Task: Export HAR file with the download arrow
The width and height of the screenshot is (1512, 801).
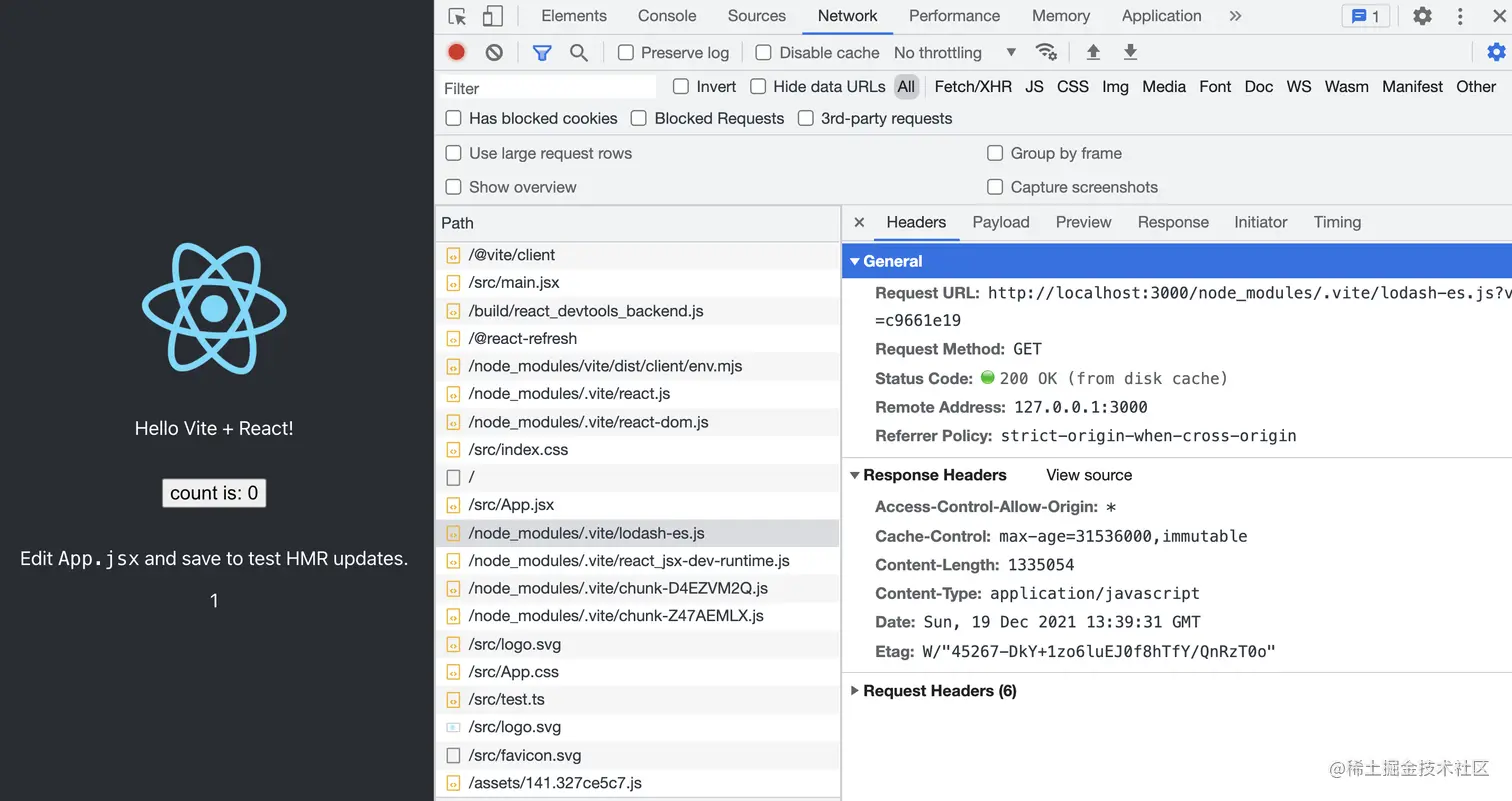Action: [1130, 52]
